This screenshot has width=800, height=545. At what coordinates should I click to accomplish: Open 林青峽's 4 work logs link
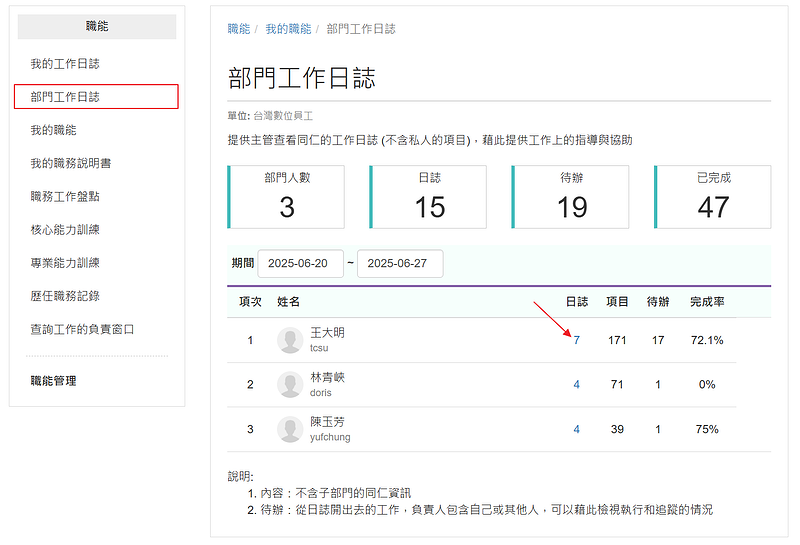(576, 385)
